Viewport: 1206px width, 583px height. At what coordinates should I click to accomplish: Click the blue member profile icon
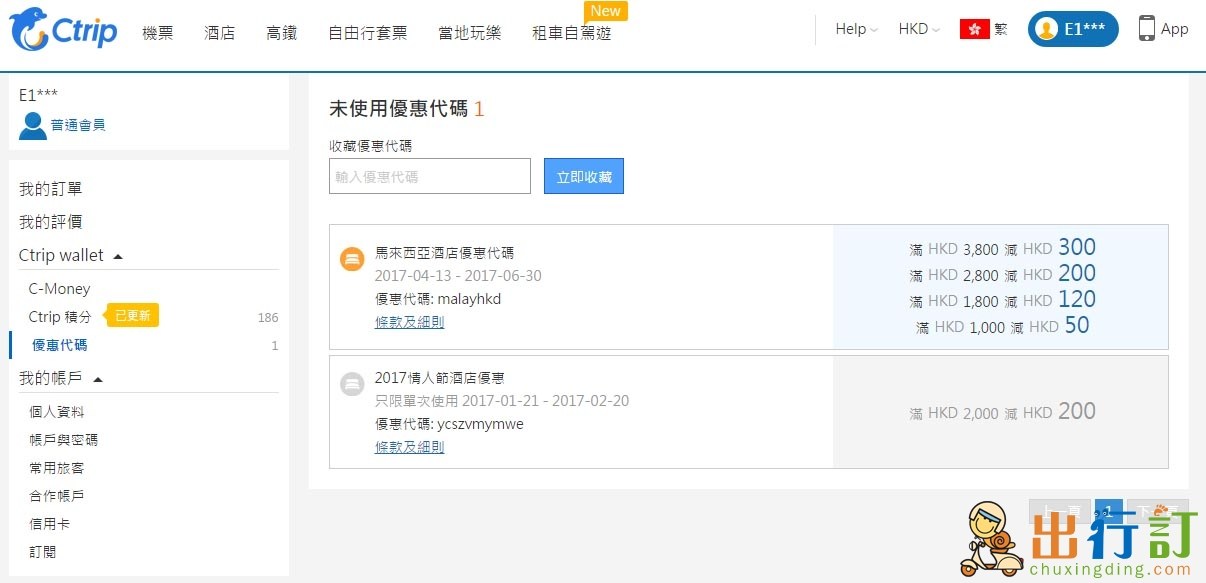click(x=32, y=126)
